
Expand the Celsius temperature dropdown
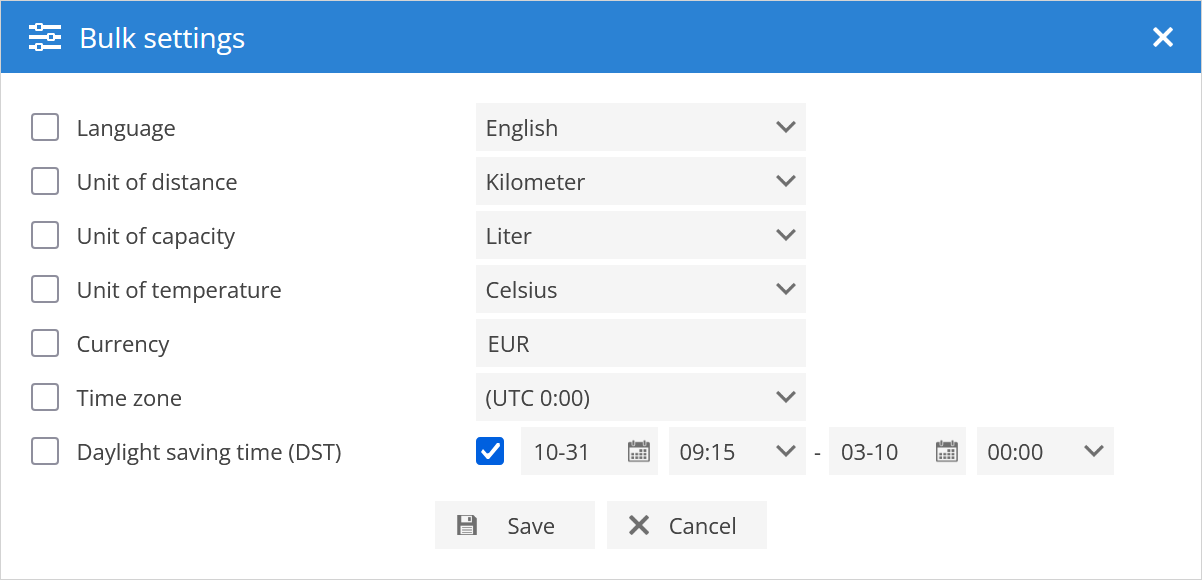[x=640, y=290]
